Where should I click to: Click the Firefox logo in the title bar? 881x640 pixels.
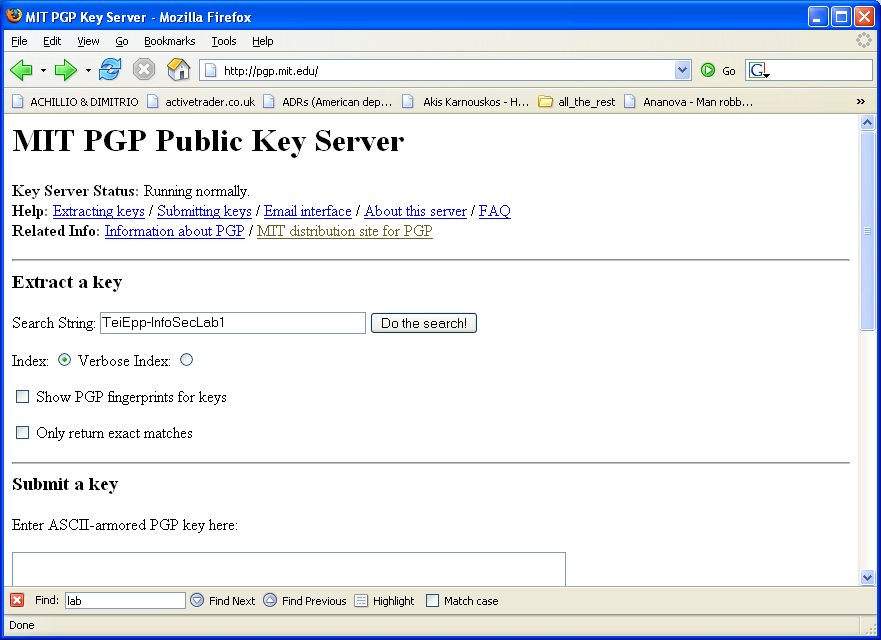coord(13,16)
